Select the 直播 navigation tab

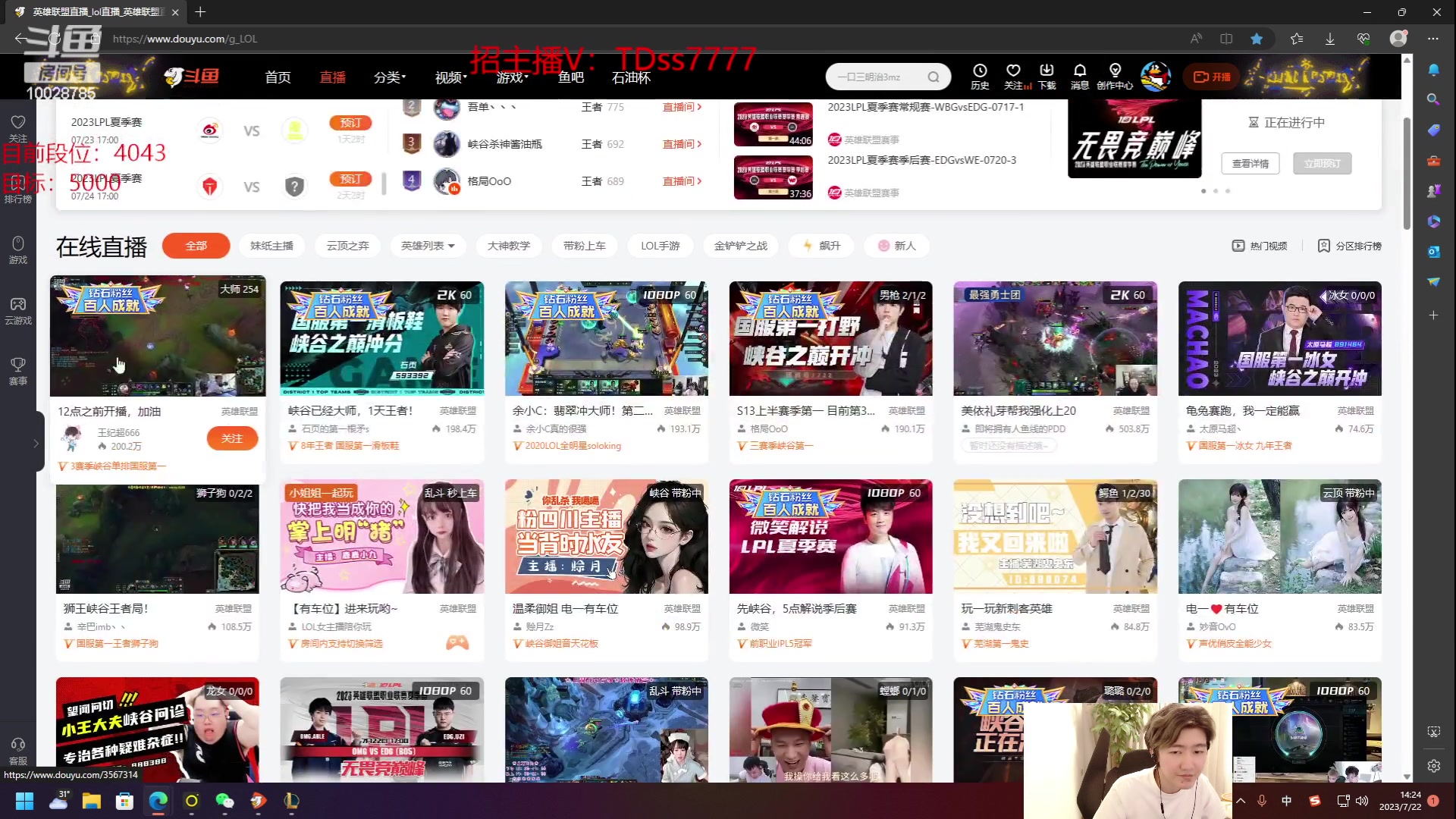coord(332,77)
